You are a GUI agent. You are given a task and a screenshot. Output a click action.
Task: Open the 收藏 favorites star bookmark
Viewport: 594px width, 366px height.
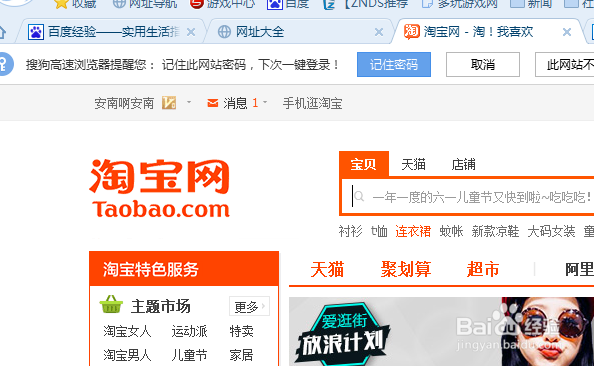(x=75, y=4)
